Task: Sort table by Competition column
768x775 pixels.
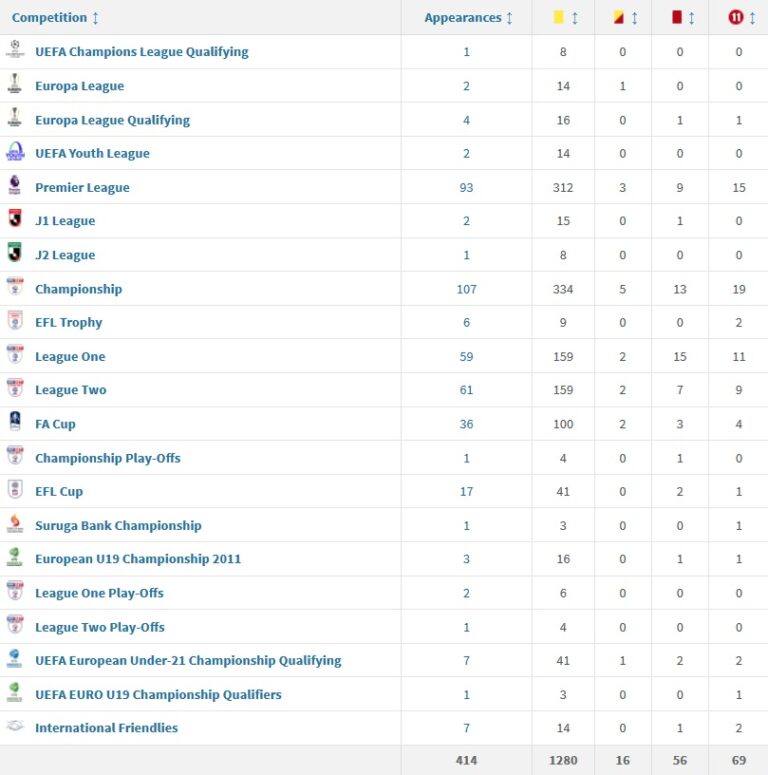Action: click(55, 18)
